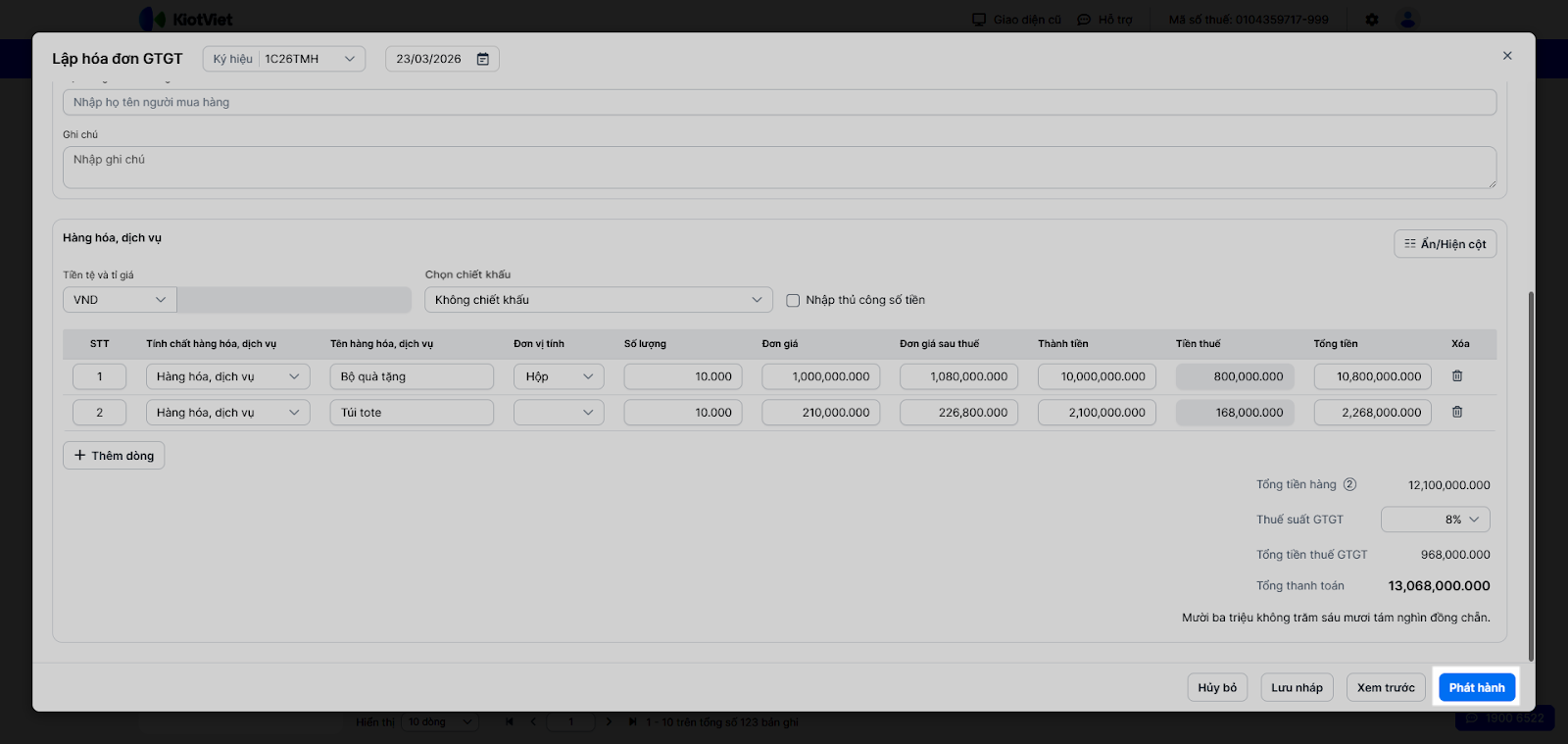
Task: Save the invoice with Lưu nháp
Action: 1297,688
